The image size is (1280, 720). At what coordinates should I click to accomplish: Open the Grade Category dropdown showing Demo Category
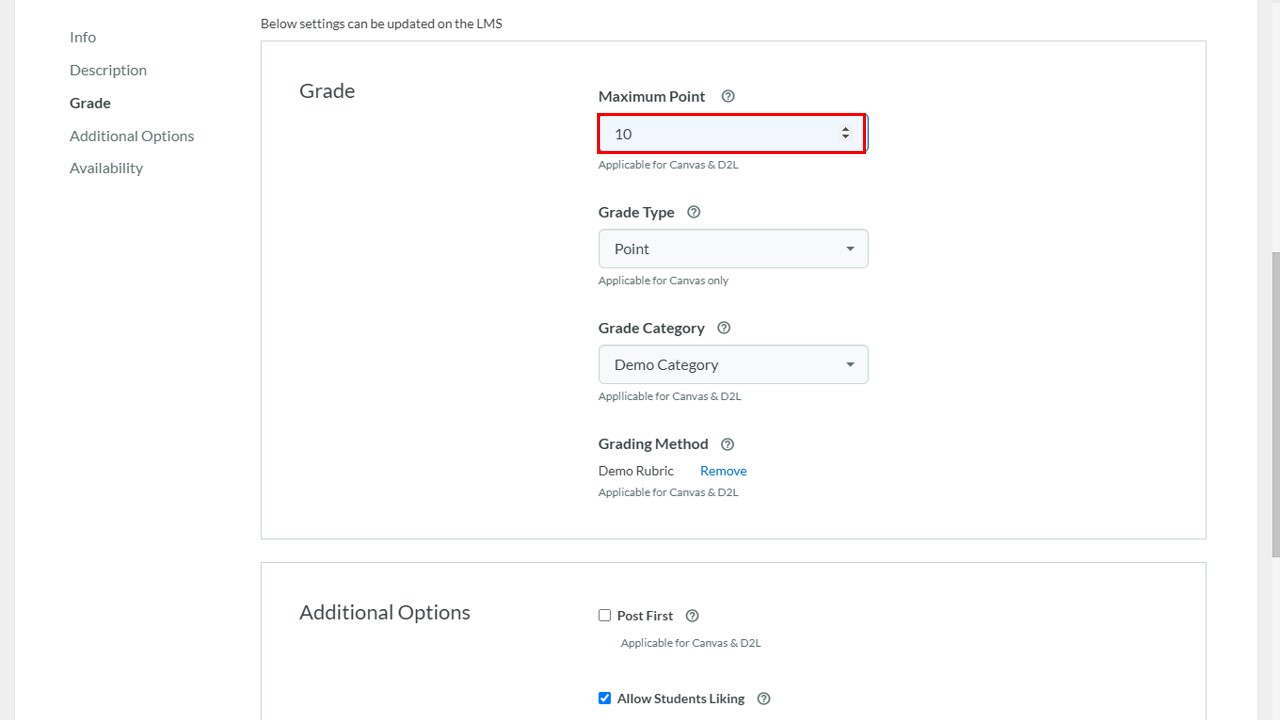point(733,365)
